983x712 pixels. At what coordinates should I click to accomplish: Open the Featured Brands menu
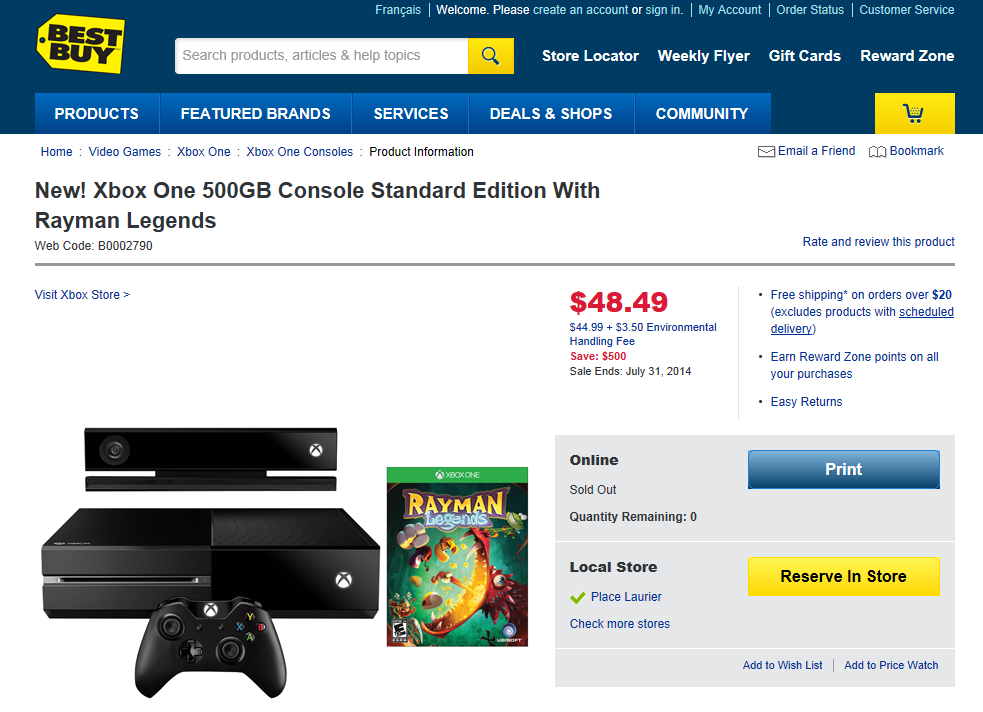[x=255, y=114]
